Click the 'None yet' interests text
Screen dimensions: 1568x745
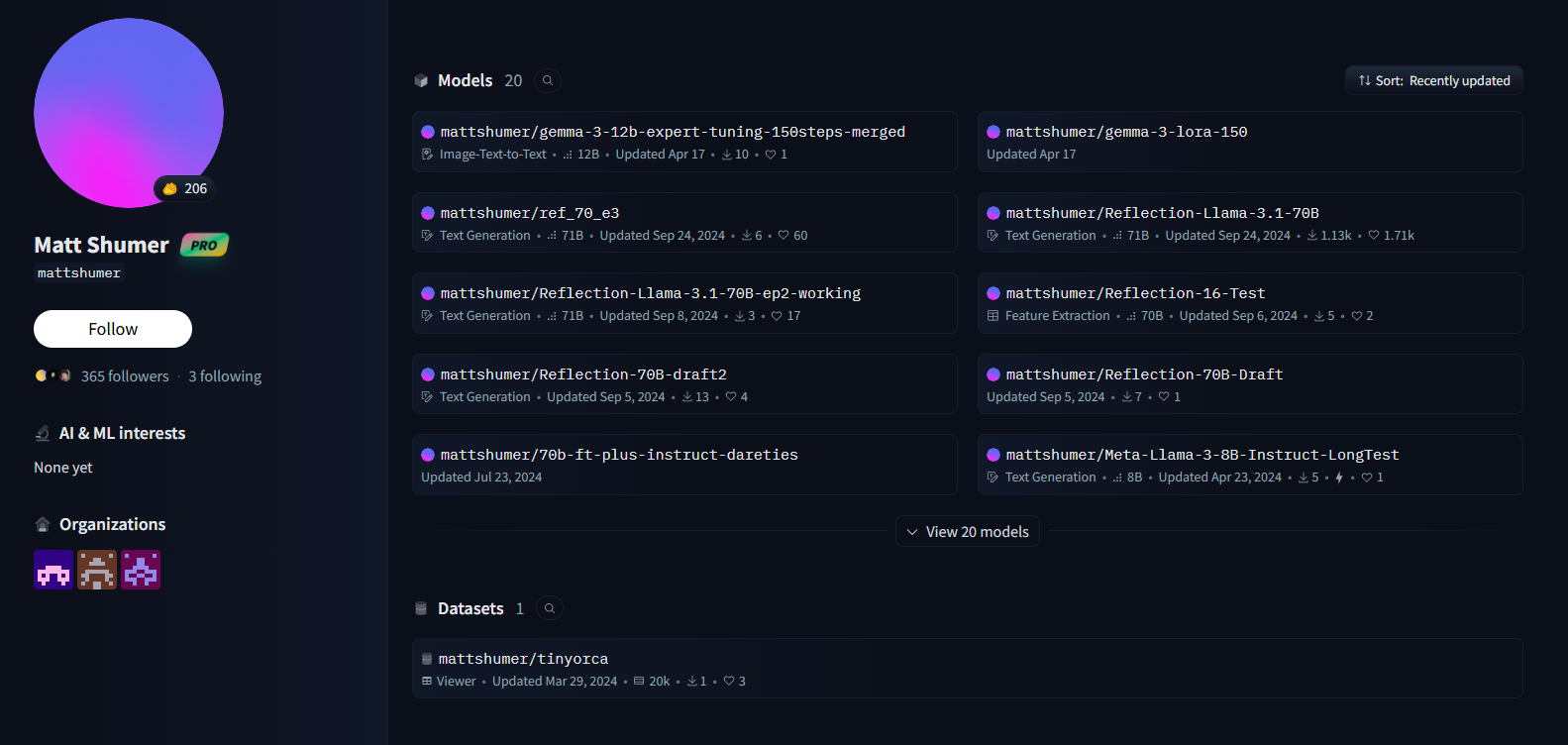click(x=63, y=468)
